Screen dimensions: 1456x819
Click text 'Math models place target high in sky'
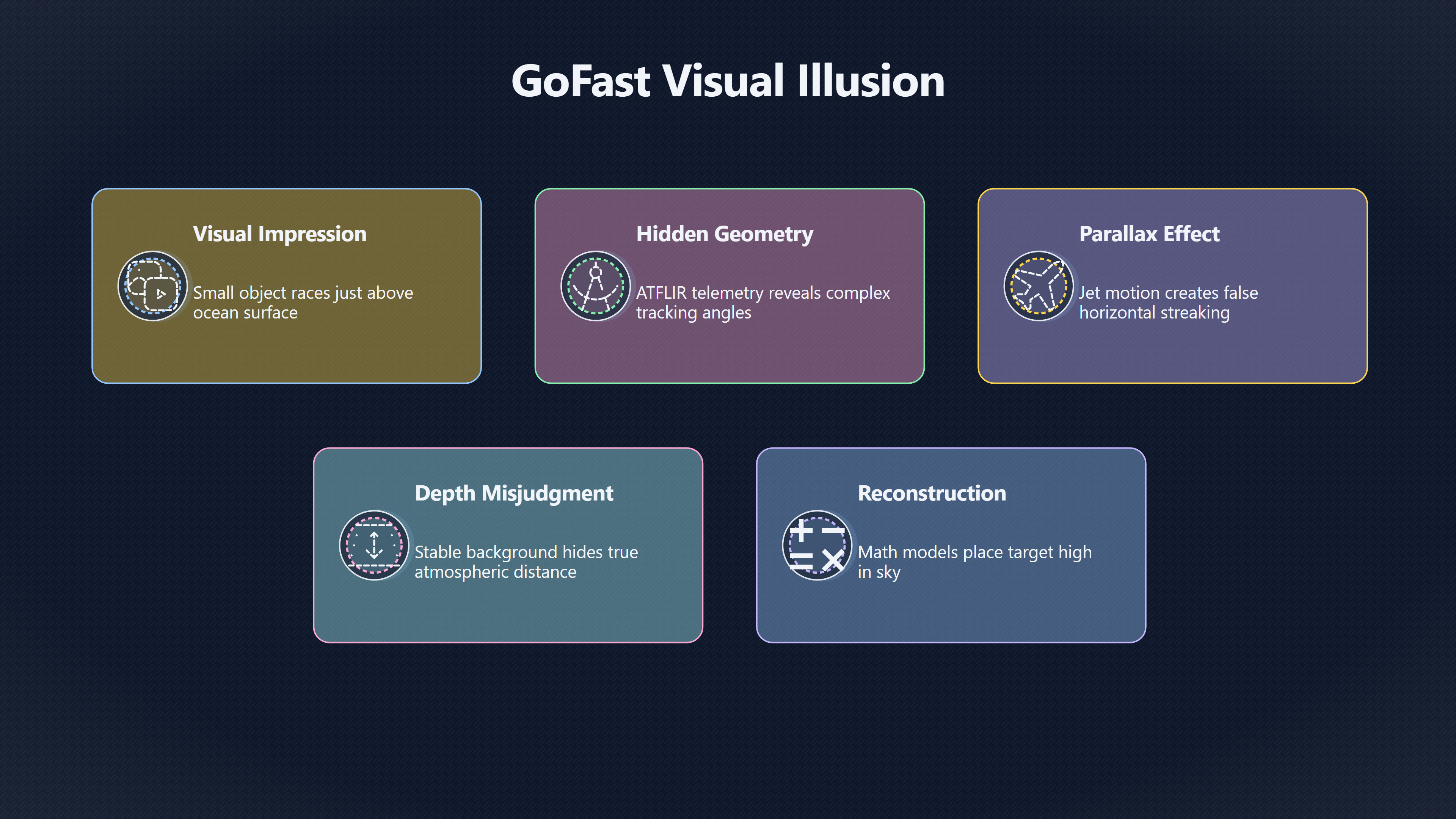[x=975, y=562]
